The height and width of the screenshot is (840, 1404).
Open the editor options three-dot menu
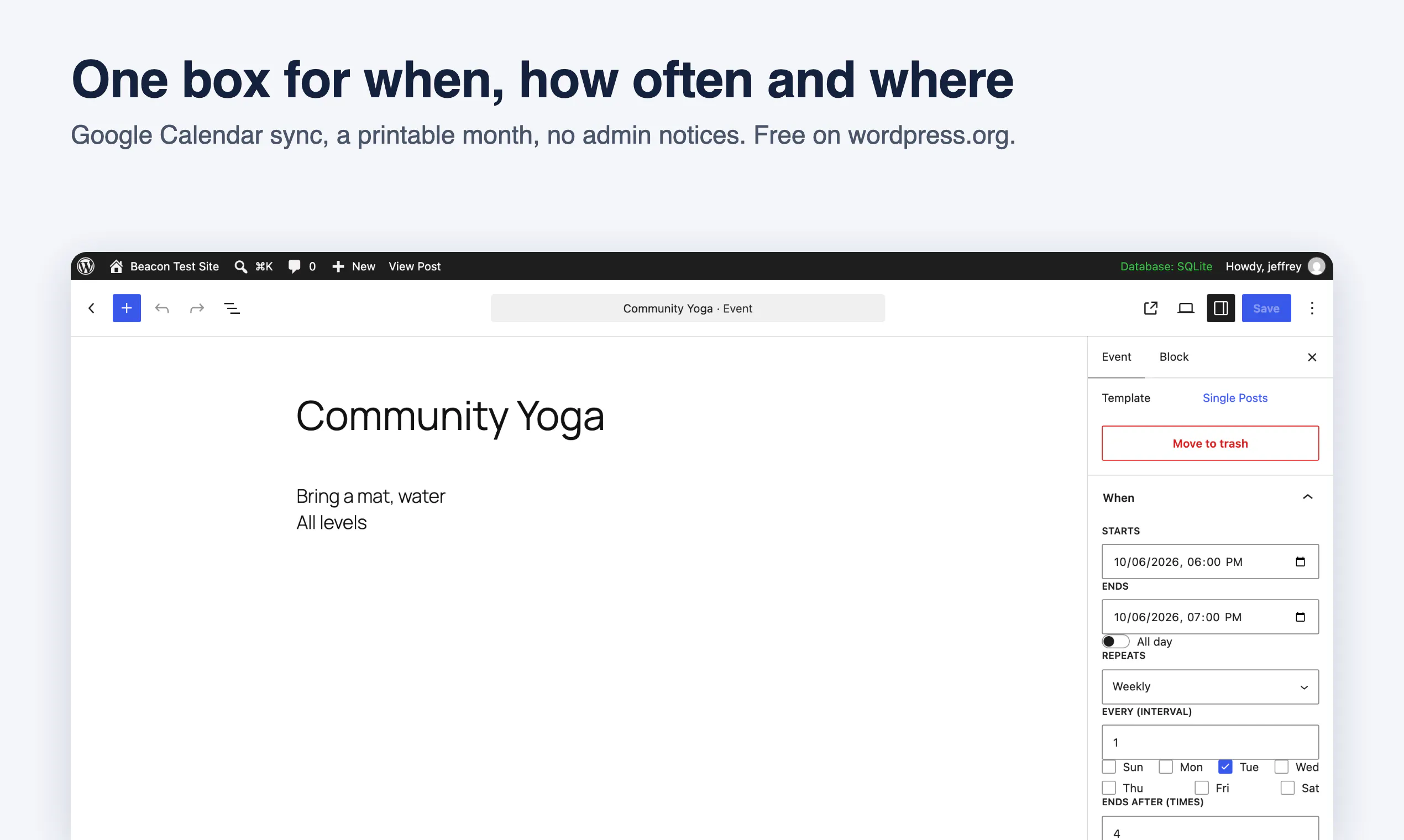[x=1312, y=308]
